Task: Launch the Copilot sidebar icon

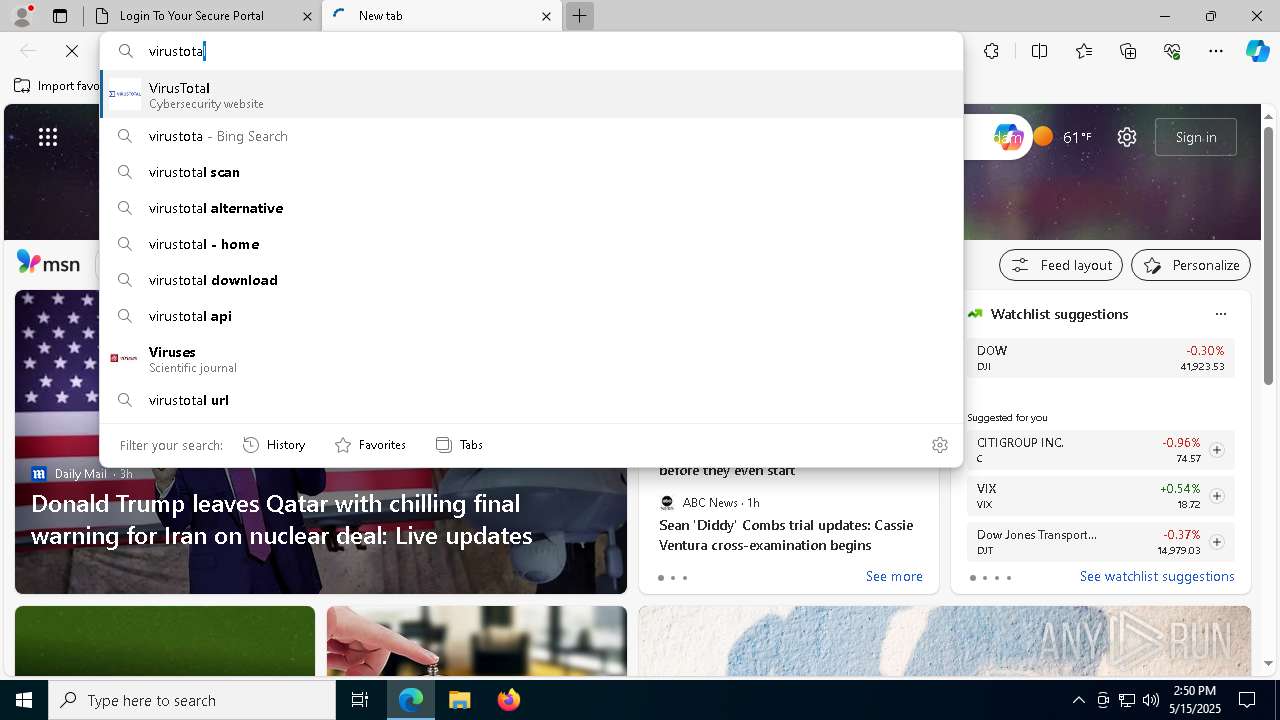Action: 1257,51
